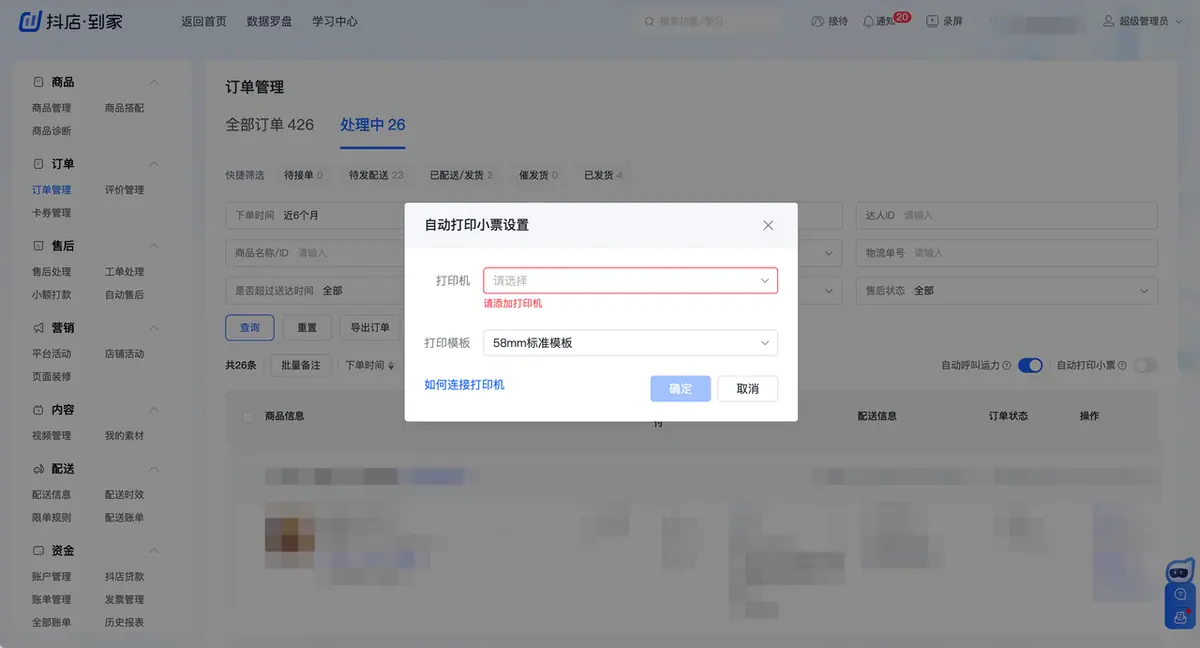The height and width of the screenshot is (648, 1200).
Task: Filter by 待接单 quick filter
Action: tap(303, 175)
